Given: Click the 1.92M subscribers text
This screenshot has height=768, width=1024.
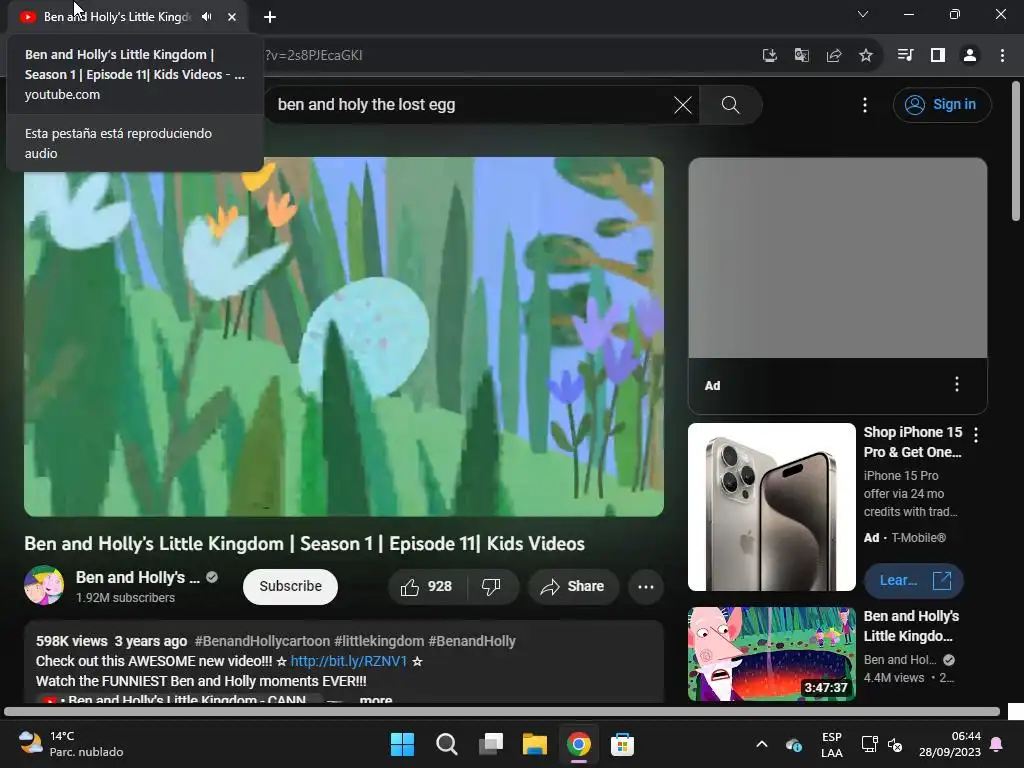Looking at the screenshot, I should [x=125, y=598].
